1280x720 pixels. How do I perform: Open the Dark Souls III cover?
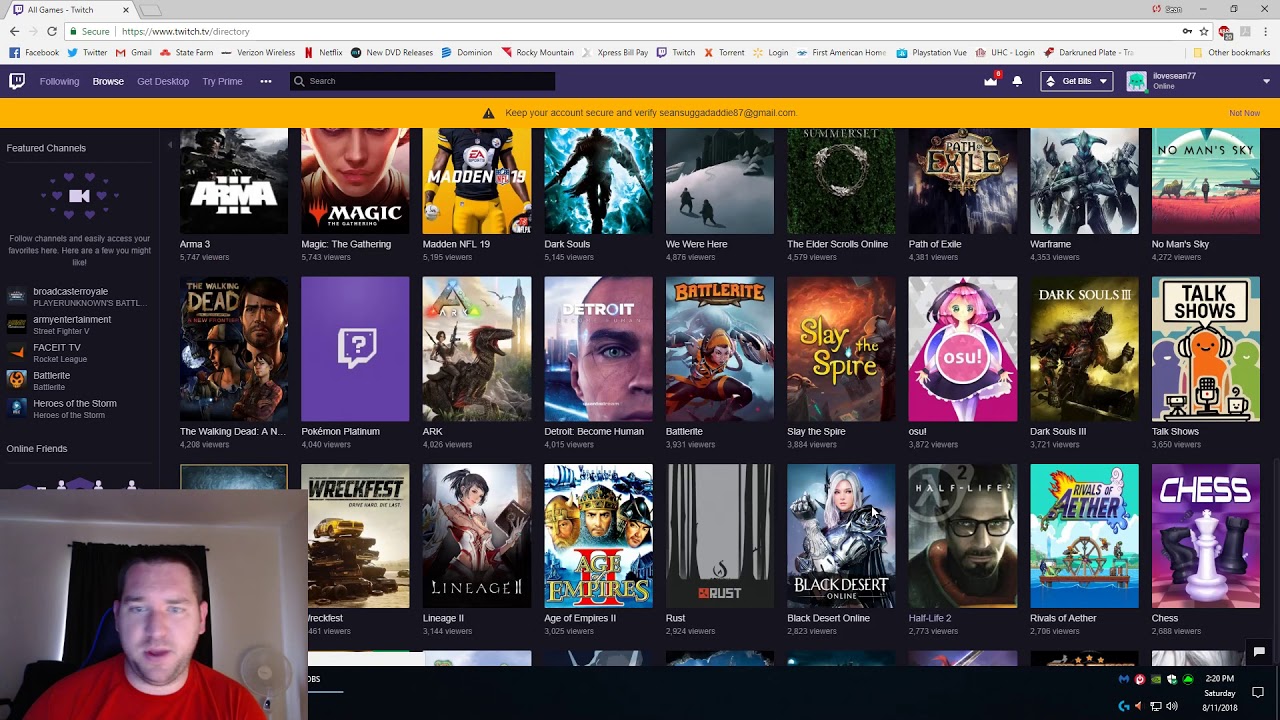[x=1084, y=349]
